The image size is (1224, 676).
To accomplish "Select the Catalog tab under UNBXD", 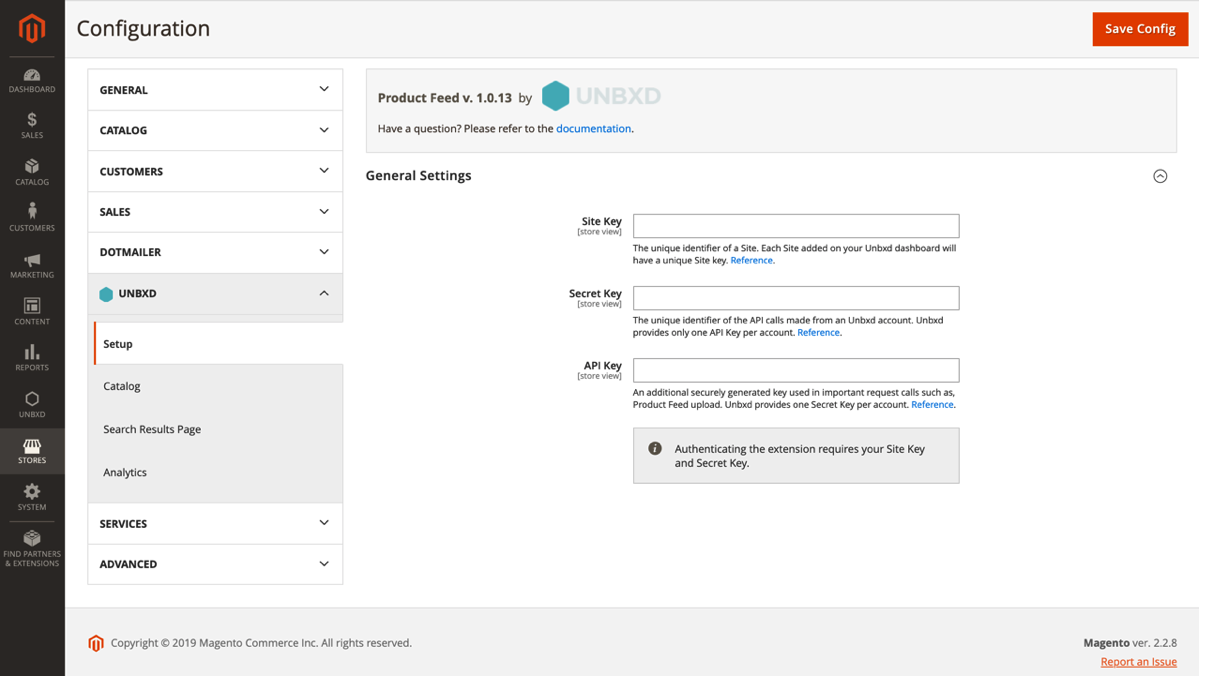I will [x=218, y=386].
